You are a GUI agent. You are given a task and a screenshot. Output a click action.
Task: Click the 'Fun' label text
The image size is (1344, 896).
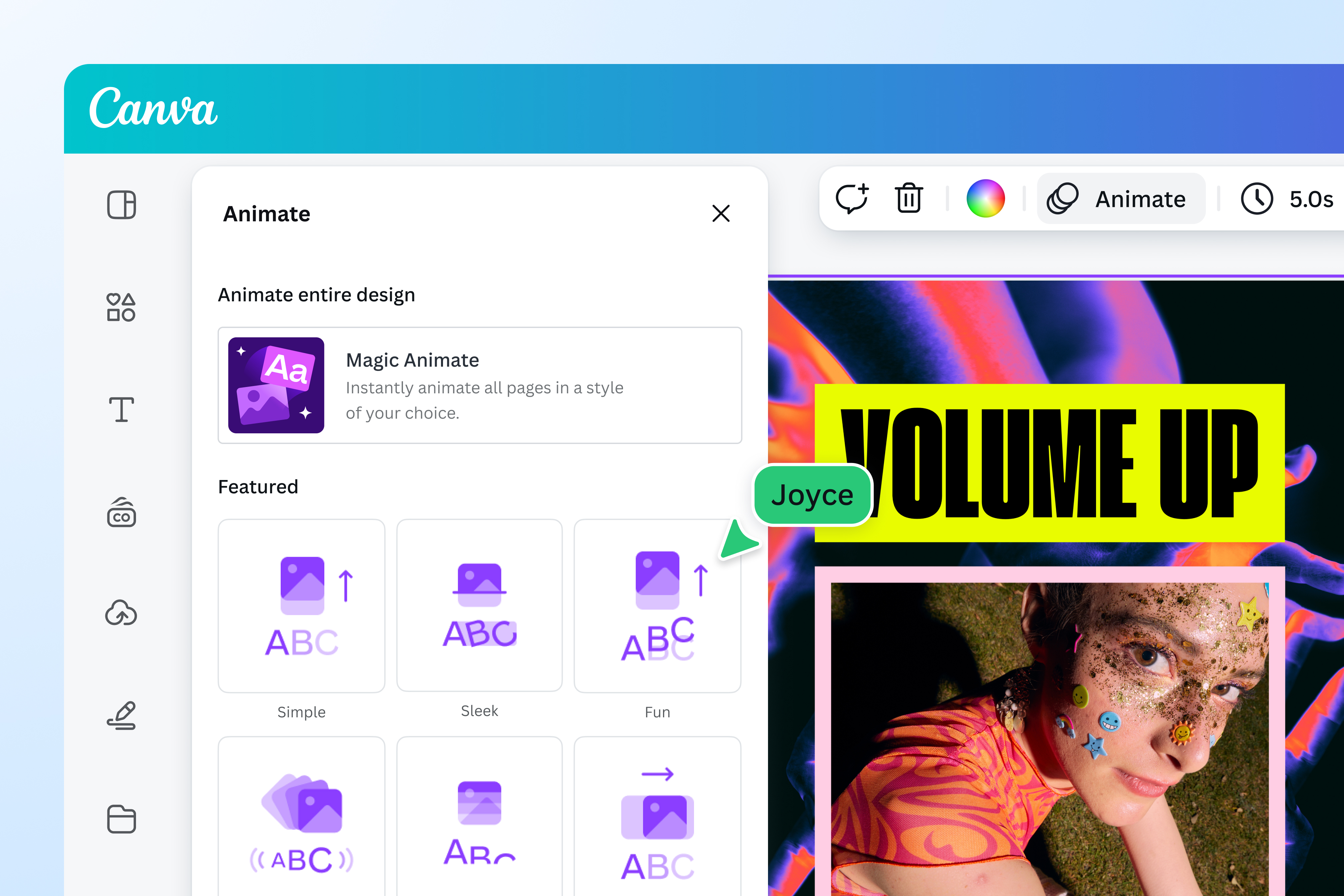tap(658, 712)
